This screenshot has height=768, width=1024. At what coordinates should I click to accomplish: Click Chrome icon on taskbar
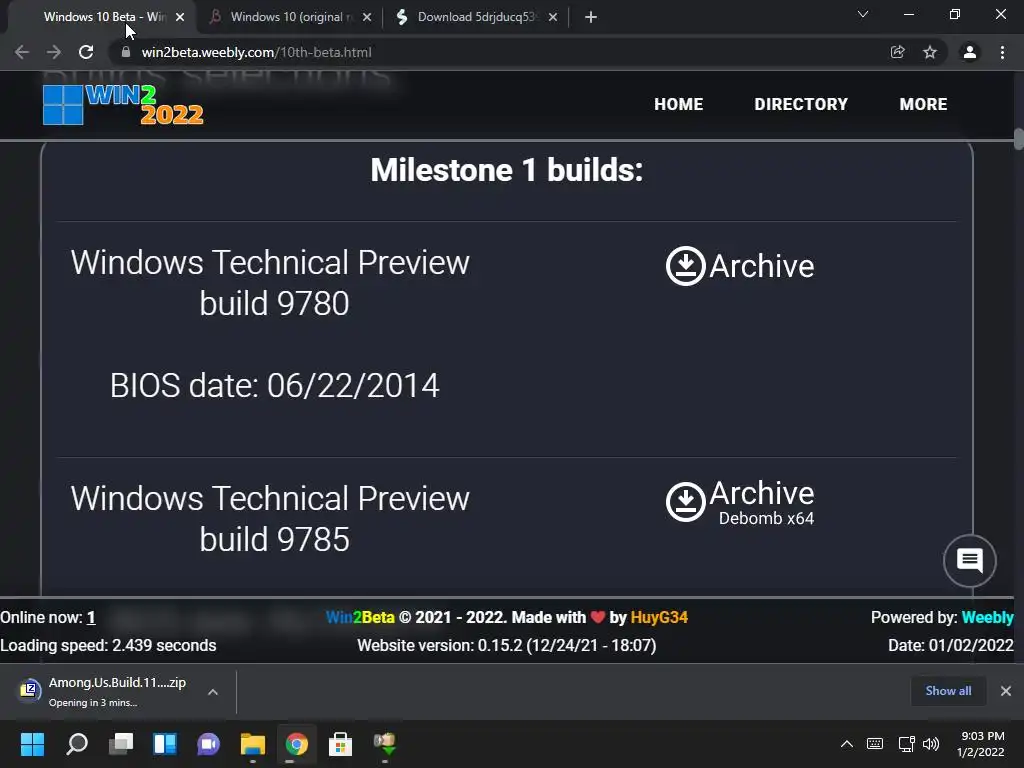coord(296,744)
